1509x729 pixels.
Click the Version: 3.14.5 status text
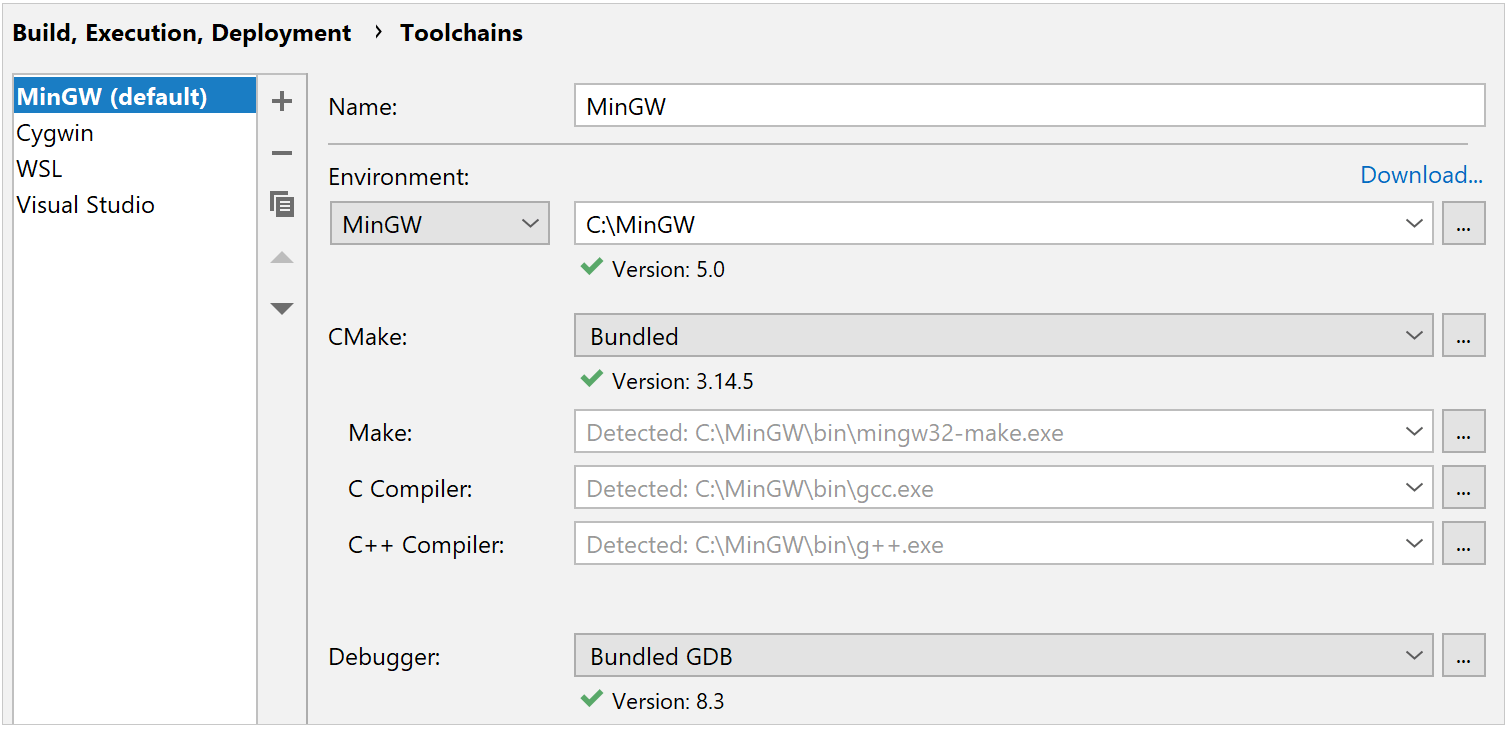[682, 381]
